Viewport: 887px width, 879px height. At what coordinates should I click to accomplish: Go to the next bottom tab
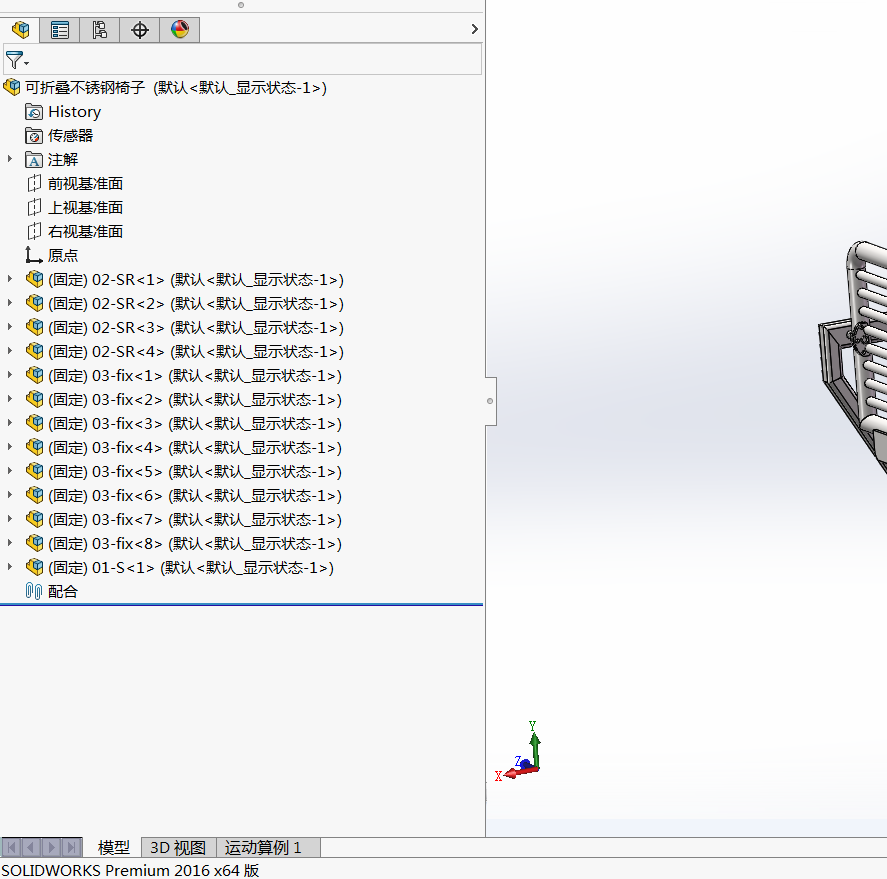click(x=51, y=847)
